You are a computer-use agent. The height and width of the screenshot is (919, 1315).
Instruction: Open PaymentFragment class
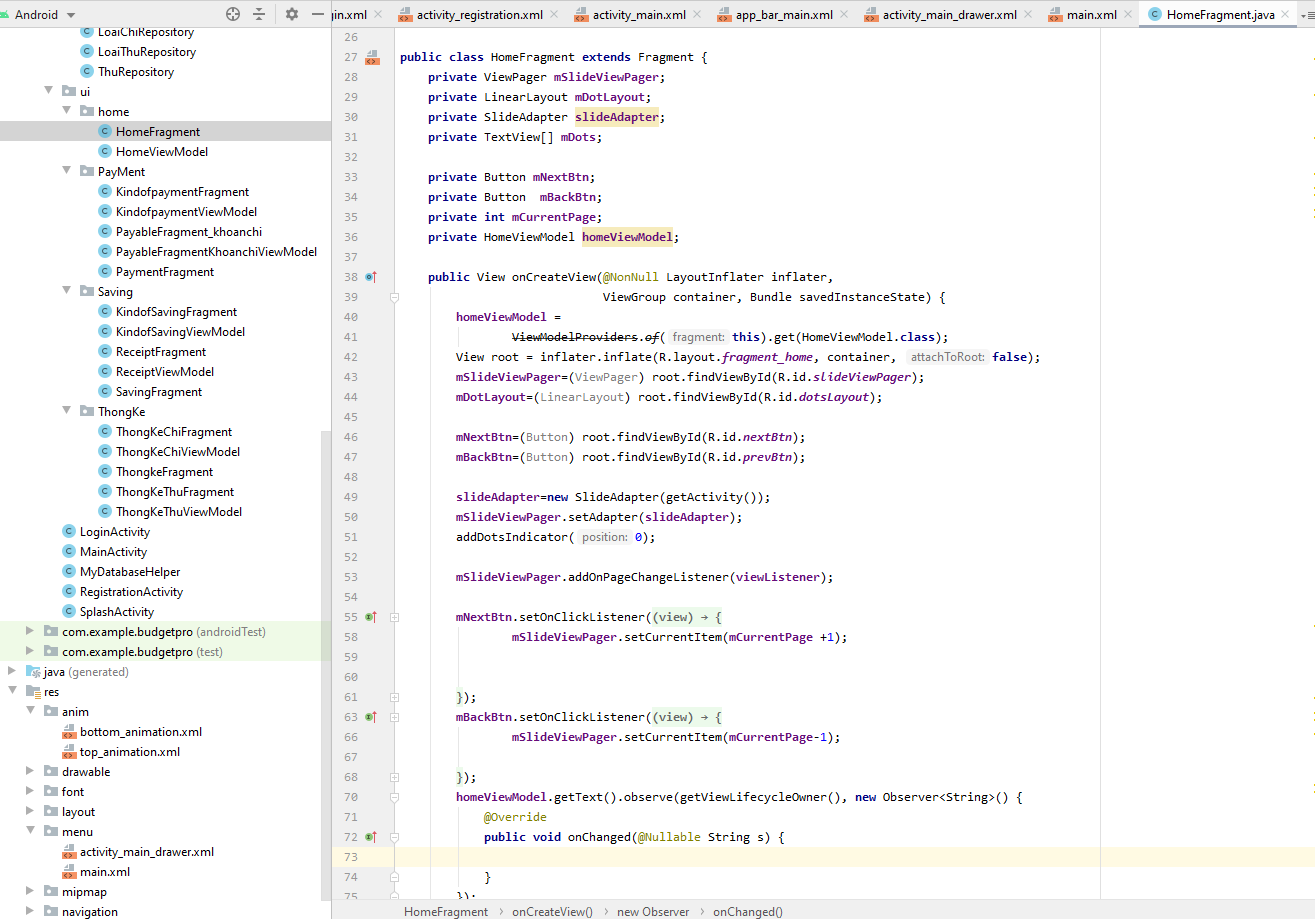point(165,271)
